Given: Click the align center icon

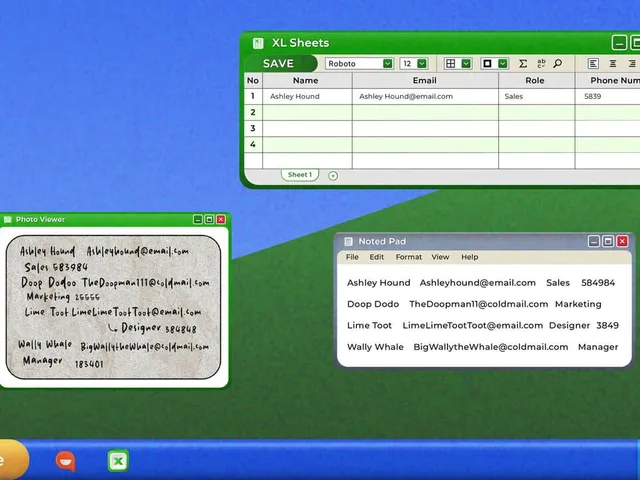Looking at the screenshot, I should pyautogui.click(x=613, y=63).
